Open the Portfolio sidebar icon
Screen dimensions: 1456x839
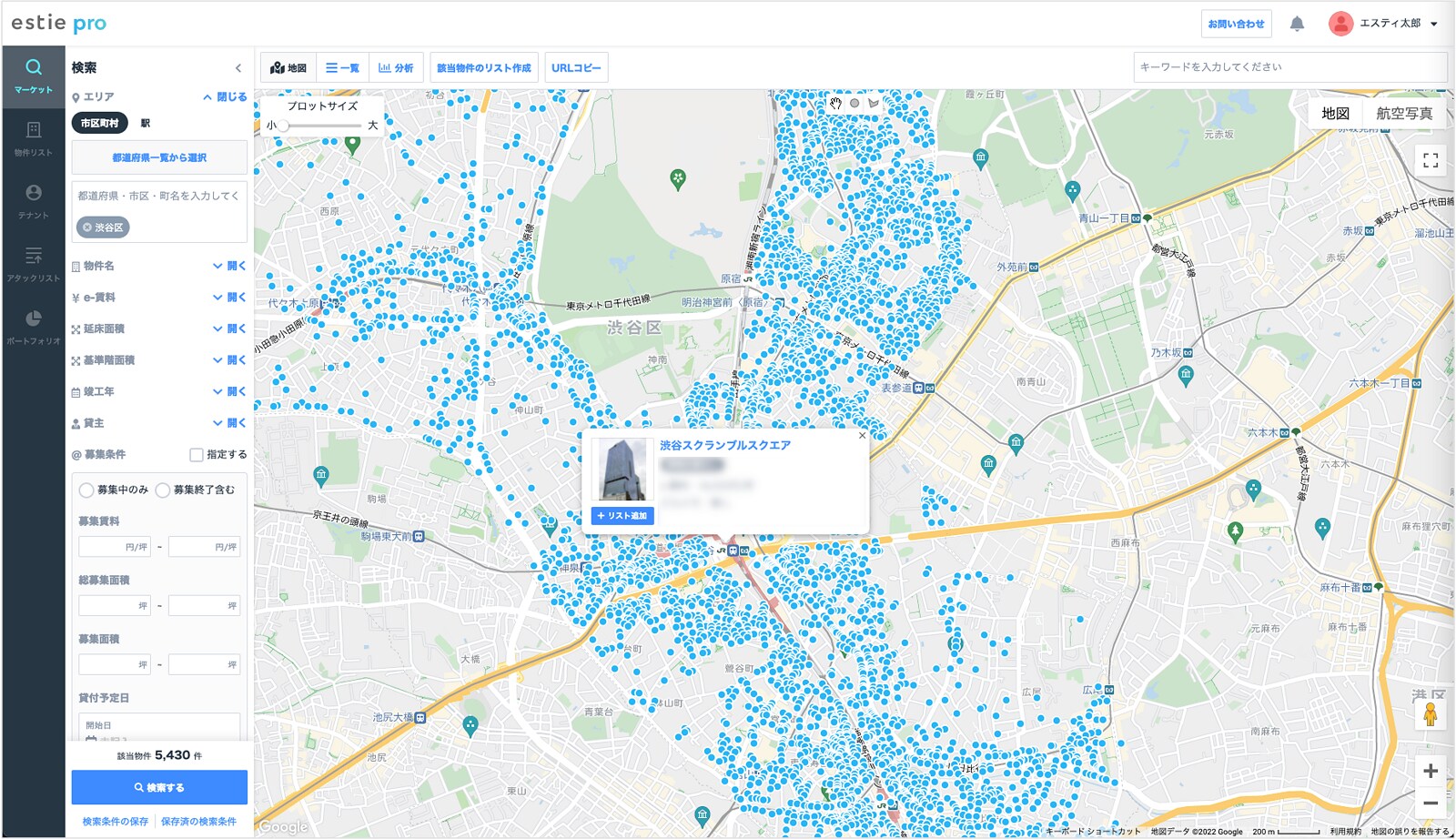34,327
